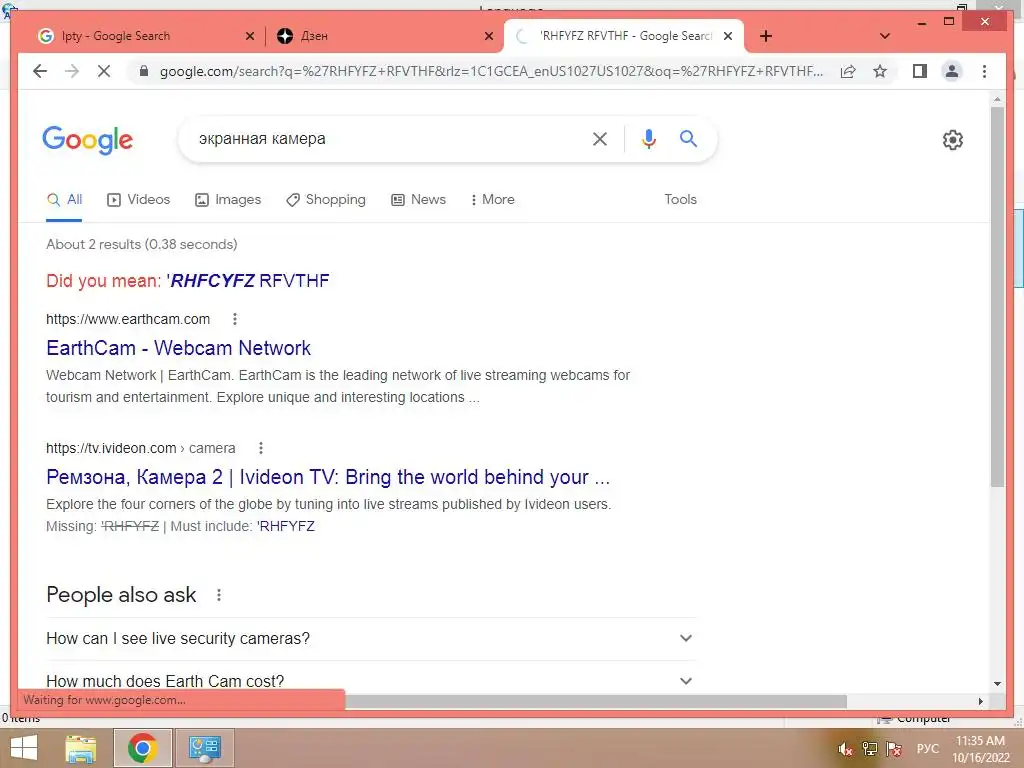Open EarthCam - Webcam Network result
This screenshot has width=1024, height=768.
click(178, 348)
